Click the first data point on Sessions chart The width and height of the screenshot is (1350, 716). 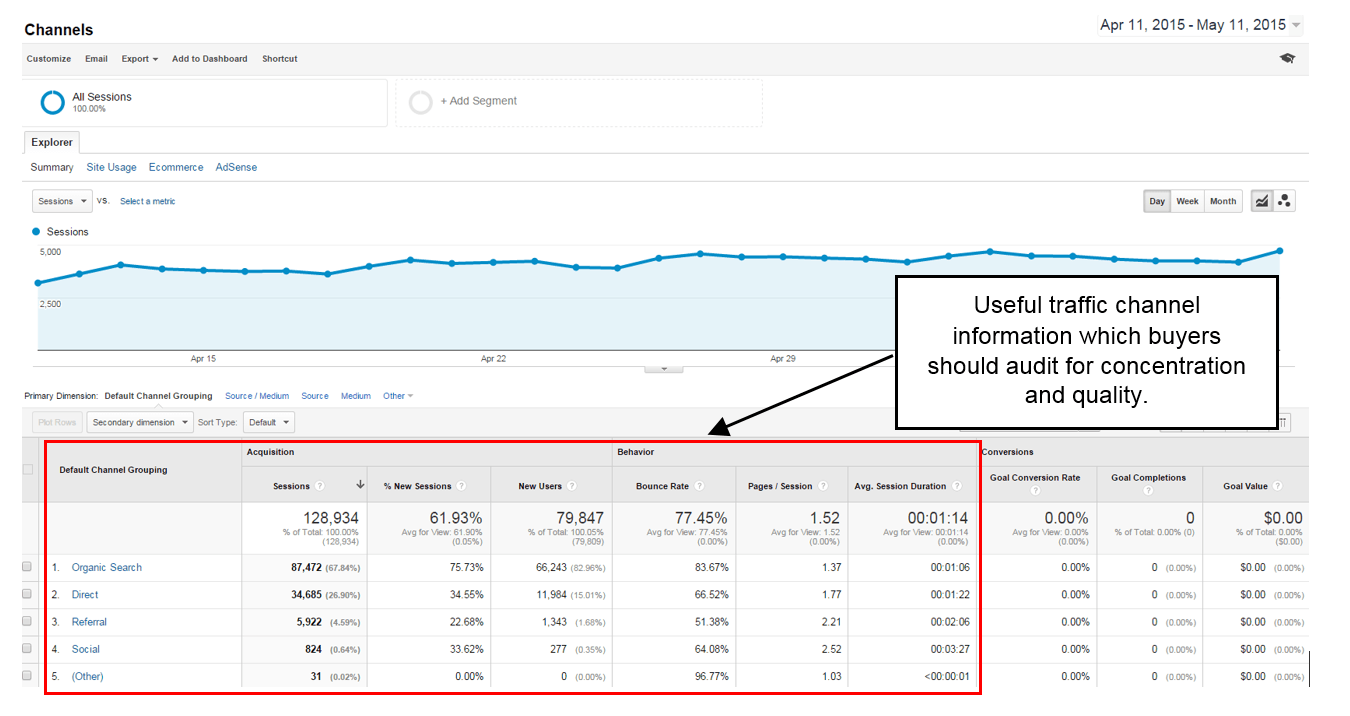click(38, 283)
